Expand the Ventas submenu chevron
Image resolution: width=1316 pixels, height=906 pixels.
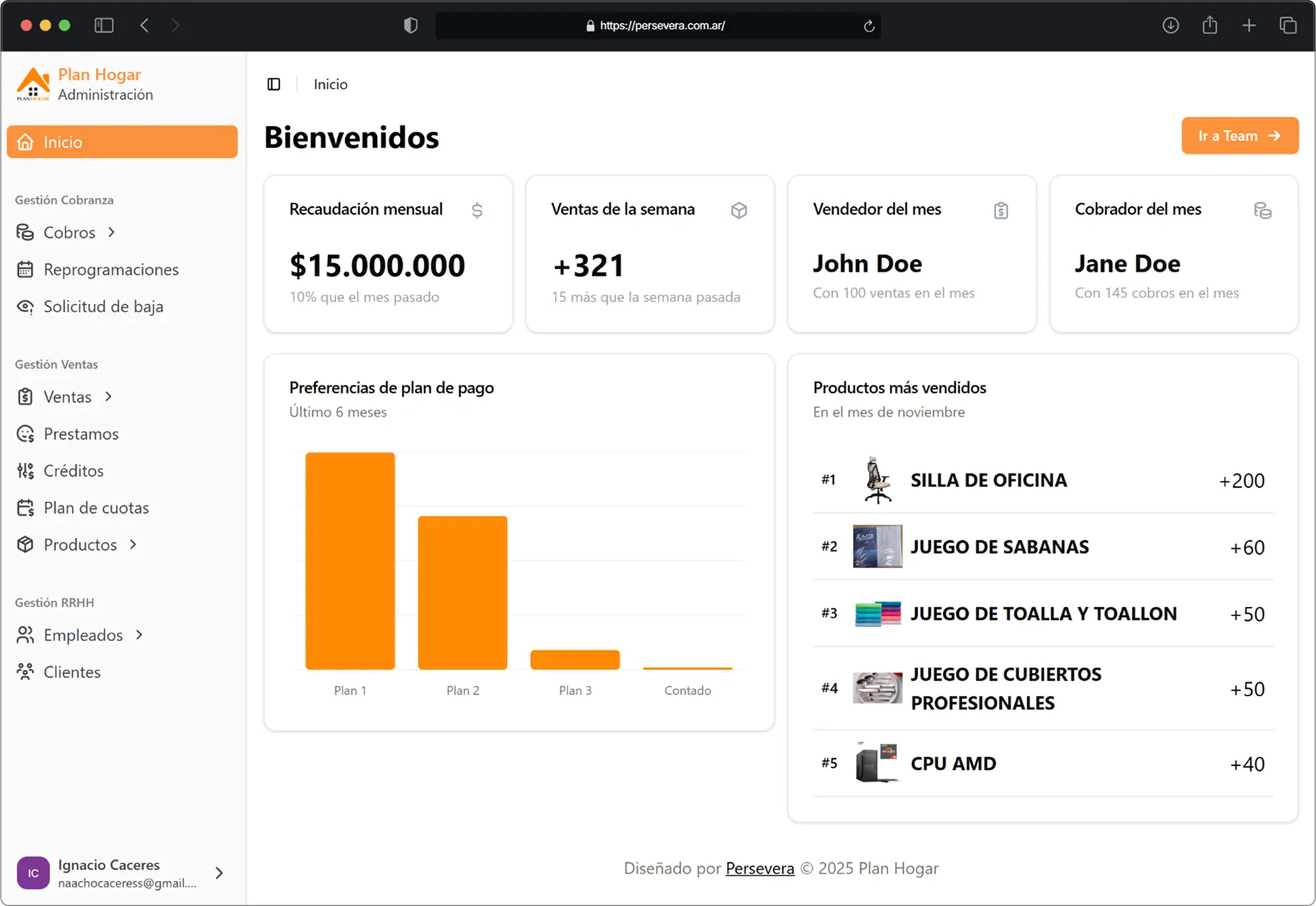(x=108, y=397)
